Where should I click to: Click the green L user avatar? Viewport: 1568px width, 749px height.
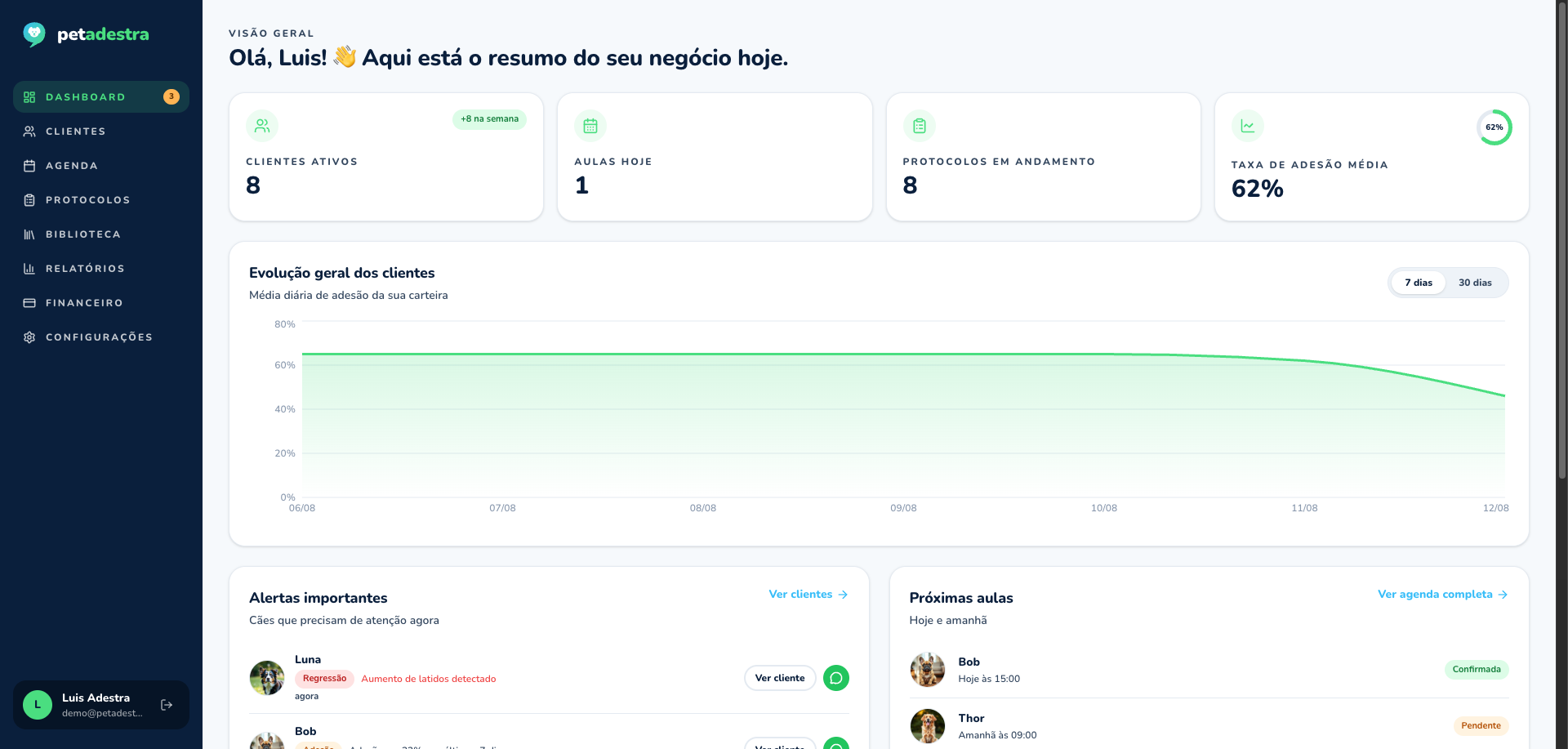pyautogui.click(x=38, y=705)
